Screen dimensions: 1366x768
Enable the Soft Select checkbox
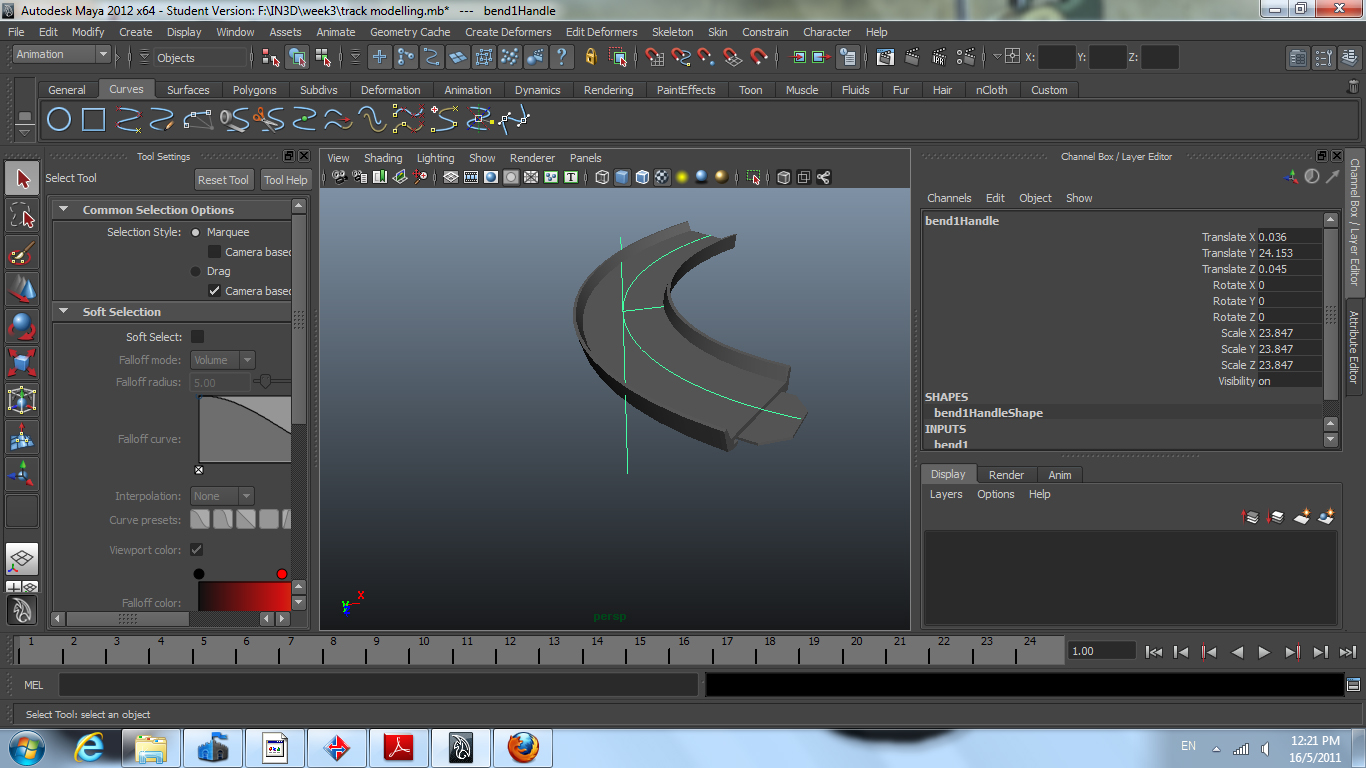[x=197, y=337]
